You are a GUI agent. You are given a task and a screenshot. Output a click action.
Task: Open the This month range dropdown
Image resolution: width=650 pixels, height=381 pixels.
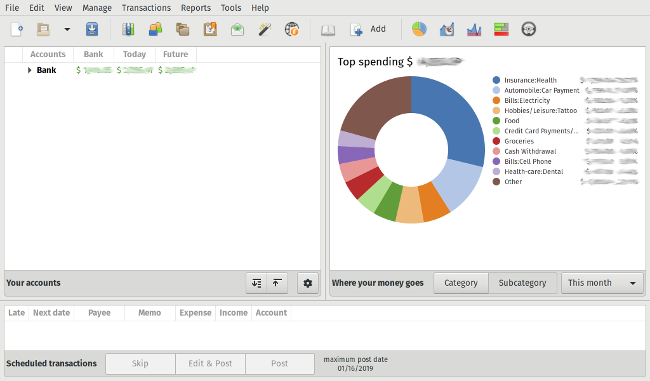[602, 283]
